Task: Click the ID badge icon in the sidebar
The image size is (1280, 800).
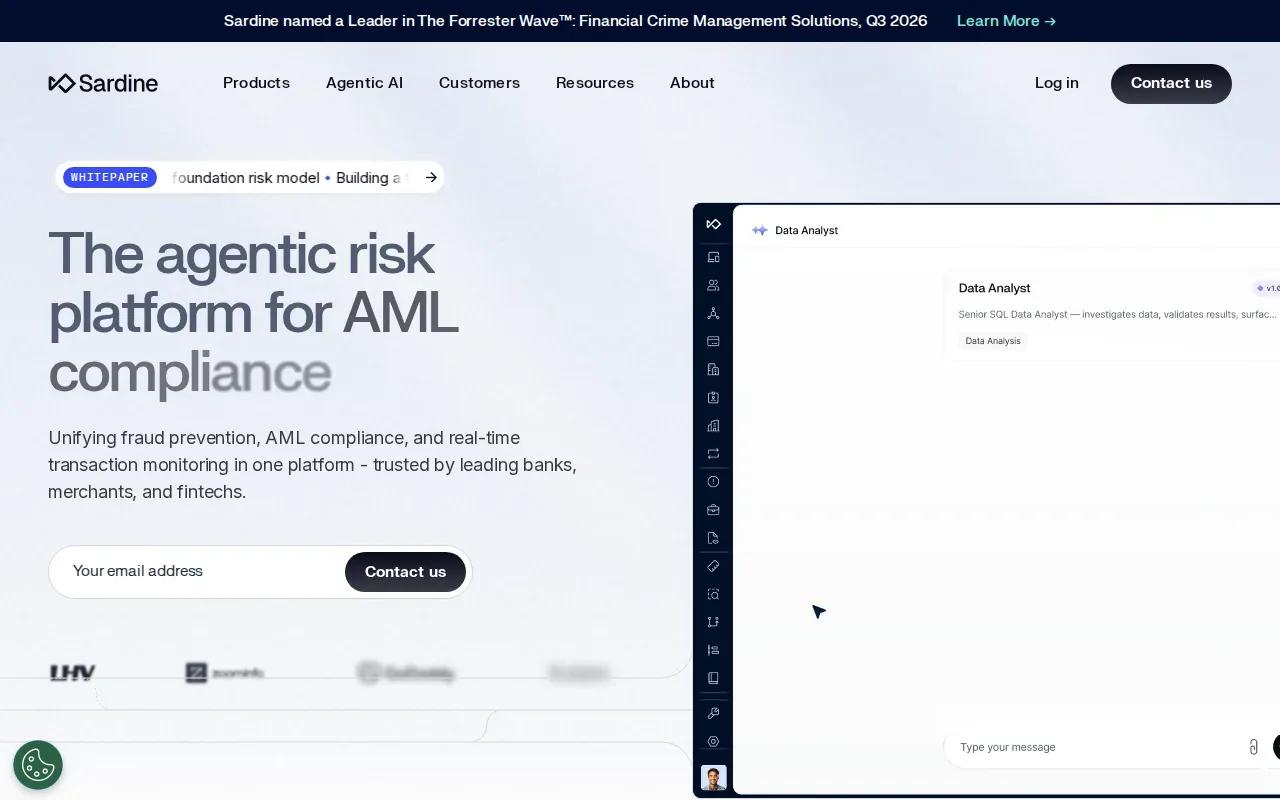Action: tap(713, 397)
